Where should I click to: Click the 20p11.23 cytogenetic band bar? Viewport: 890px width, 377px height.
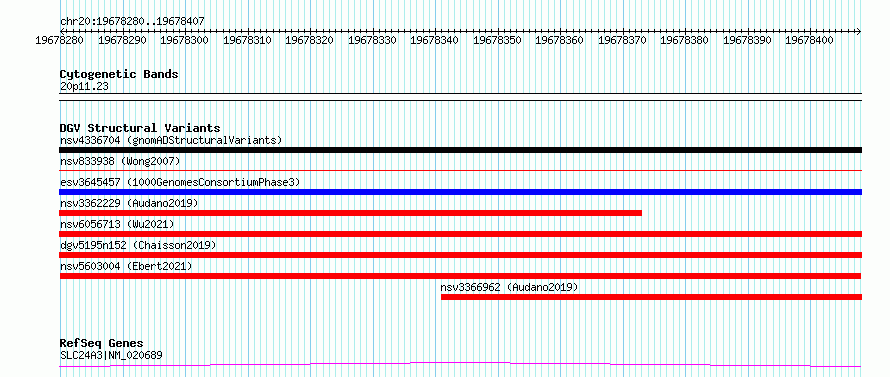[x=460, y=97]
